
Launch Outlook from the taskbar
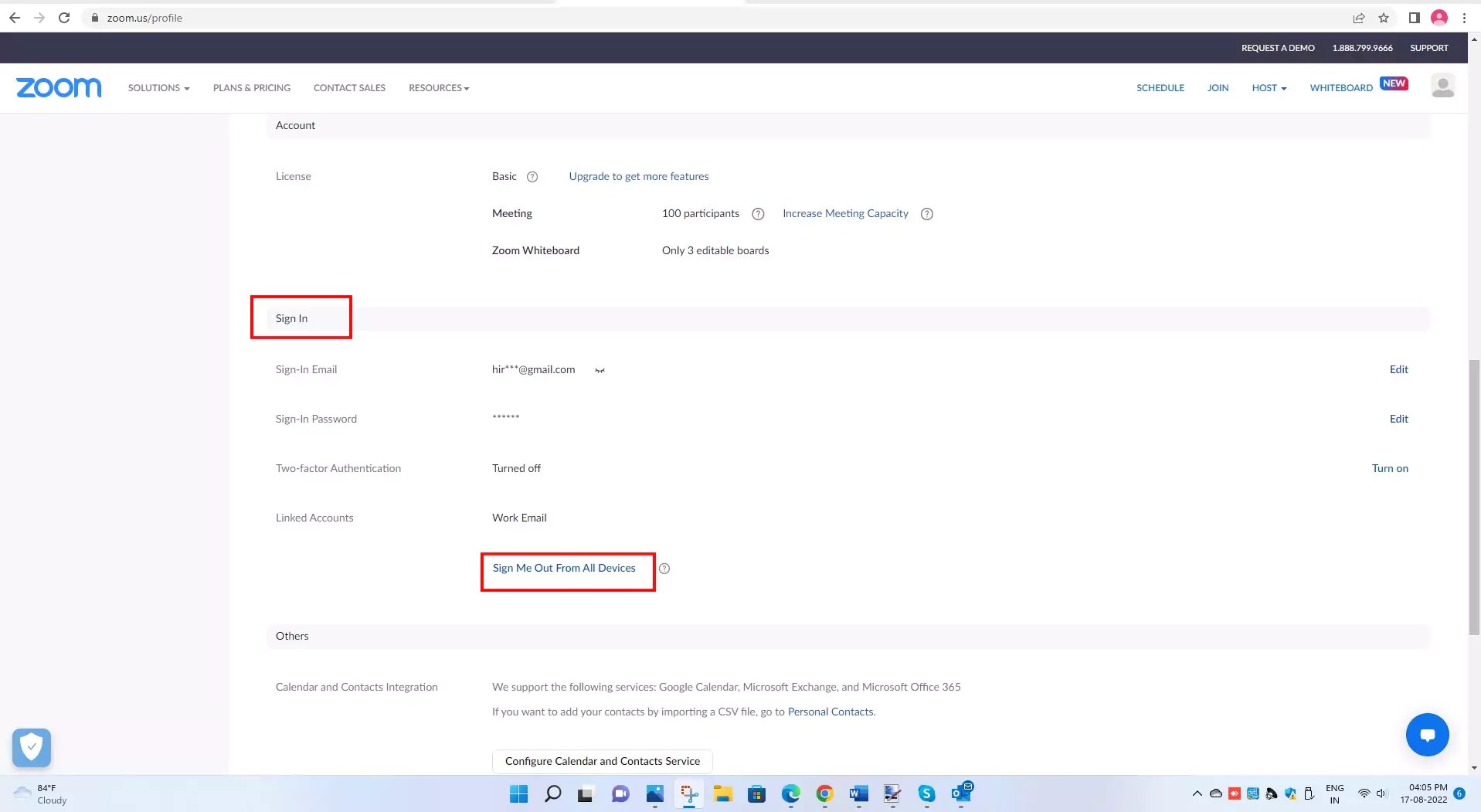point(960,793)
